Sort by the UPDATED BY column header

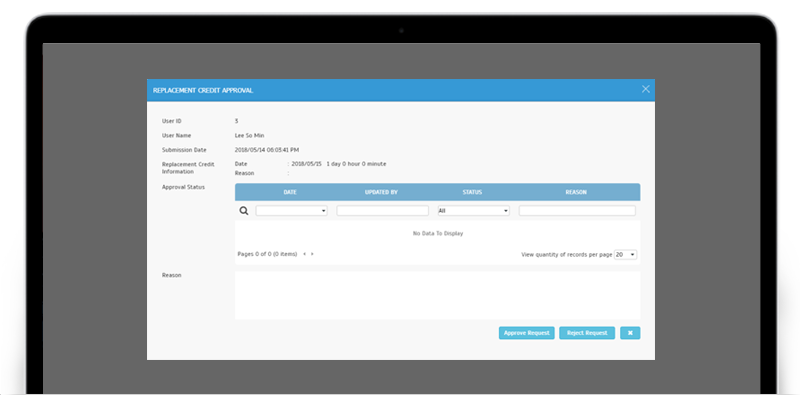pyautogui.click(x=381, y=192)
